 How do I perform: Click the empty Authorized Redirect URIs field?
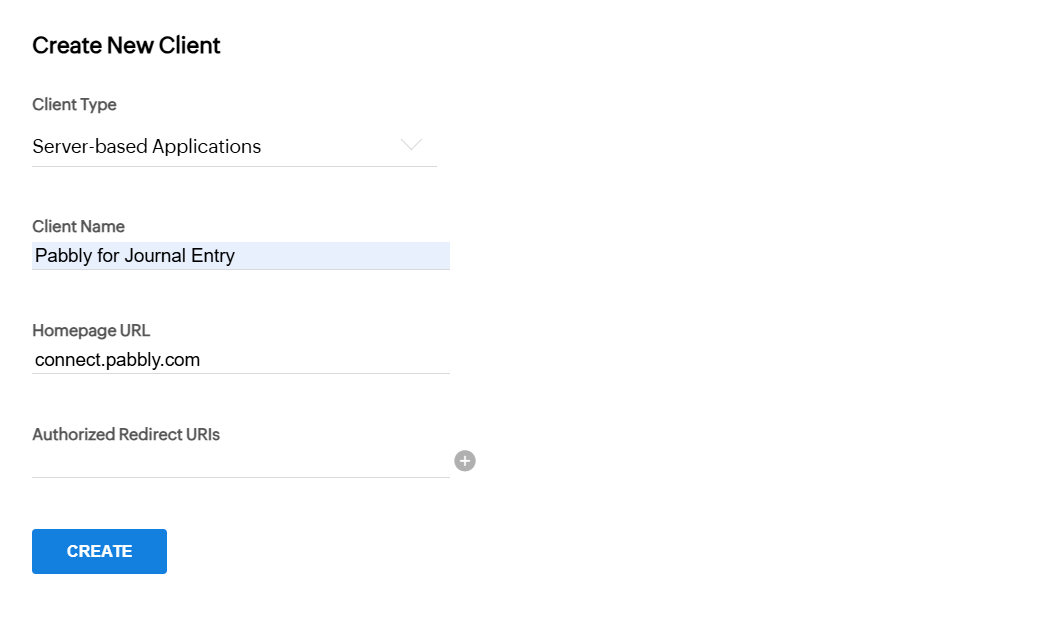[241, 463]
